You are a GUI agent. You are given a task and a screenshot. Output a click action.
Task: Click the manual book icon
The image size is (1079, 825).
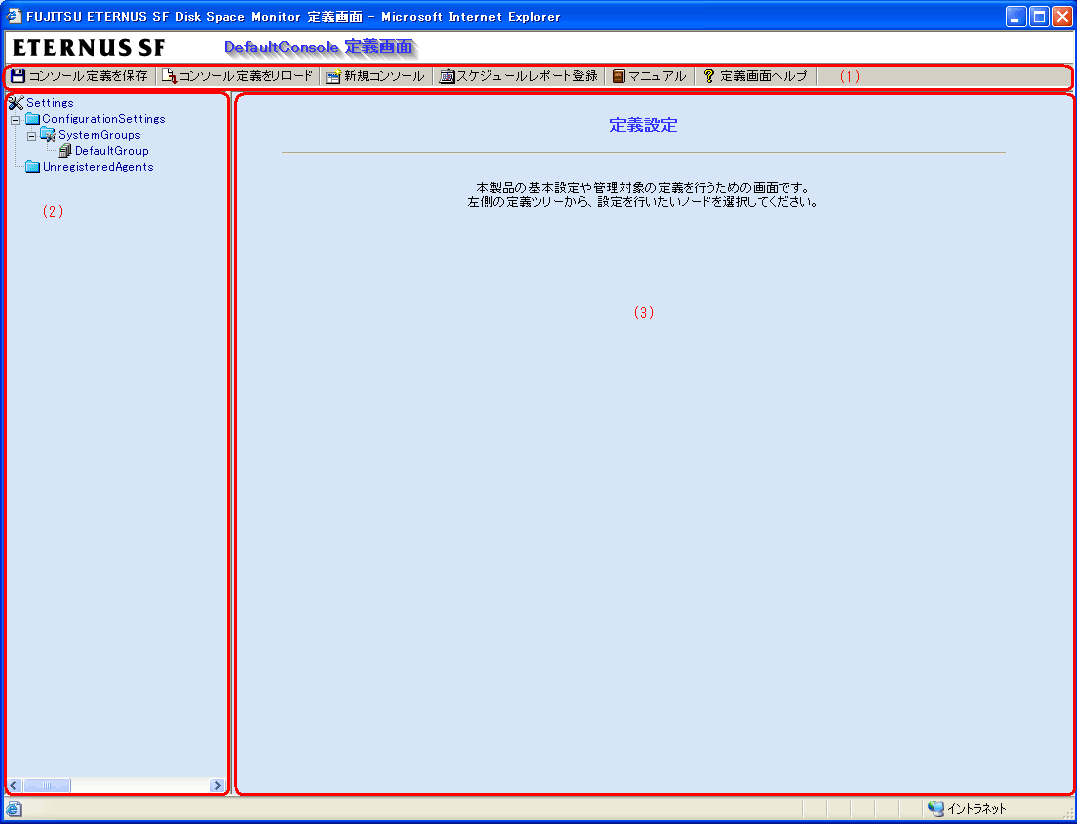coord(619,76)
